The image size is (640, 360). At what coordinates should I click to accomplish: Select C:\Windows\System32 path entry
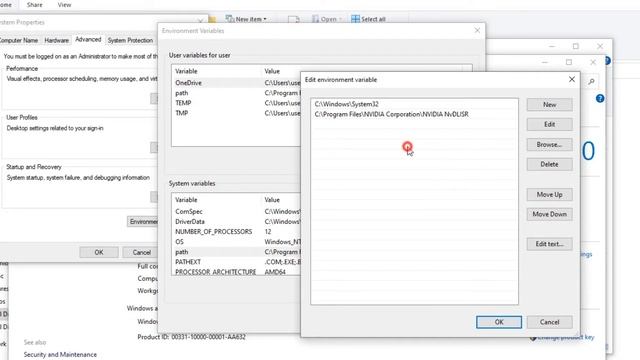414,104
